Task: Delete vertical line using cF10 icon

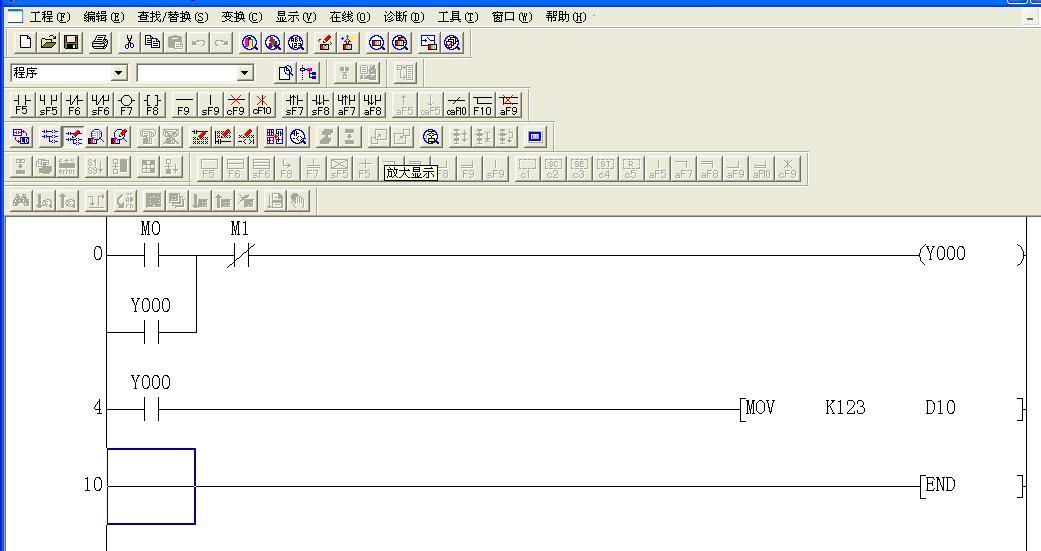Action: click(x=262, y=104)
